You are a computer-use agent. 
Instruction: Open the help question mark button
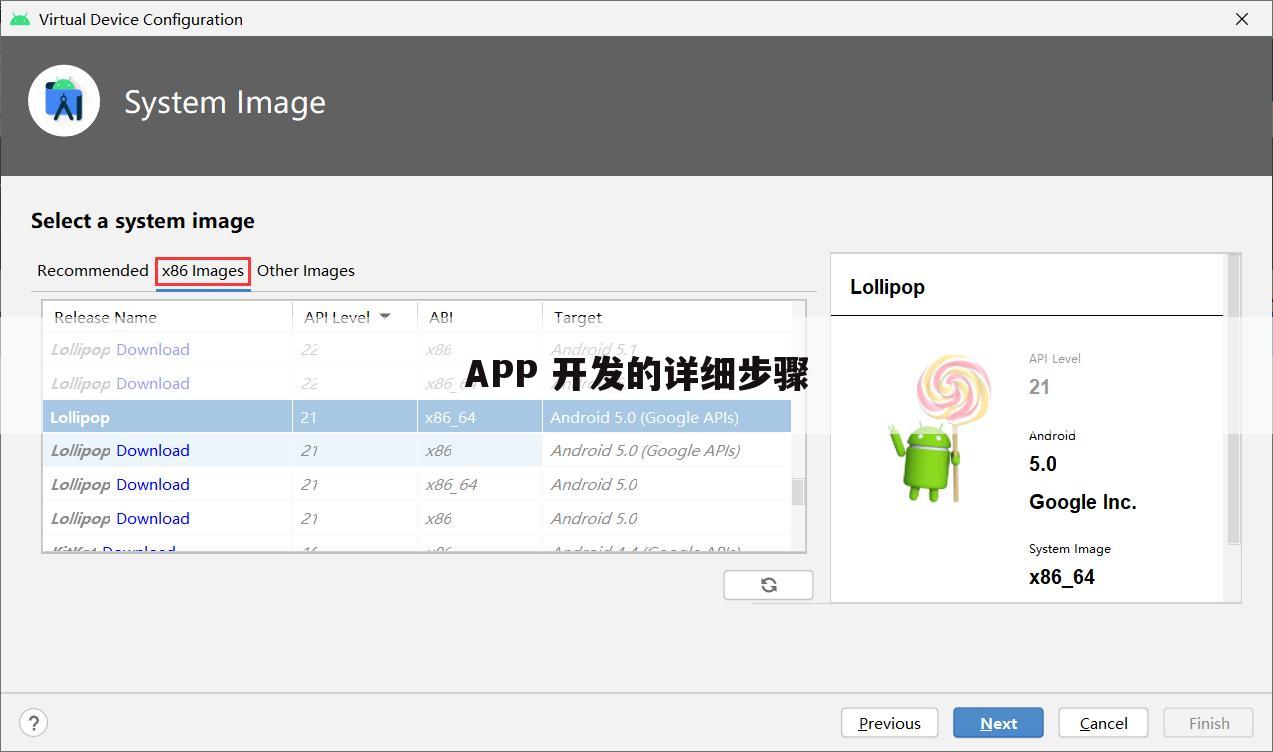click(33, 723)
